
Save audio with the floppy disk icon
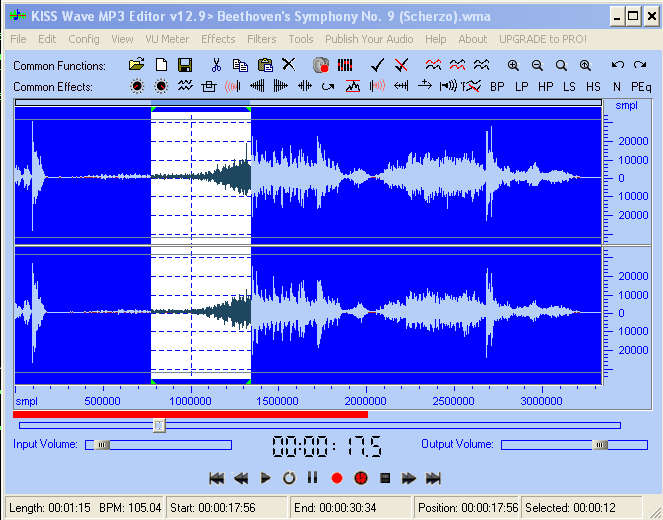184,65
